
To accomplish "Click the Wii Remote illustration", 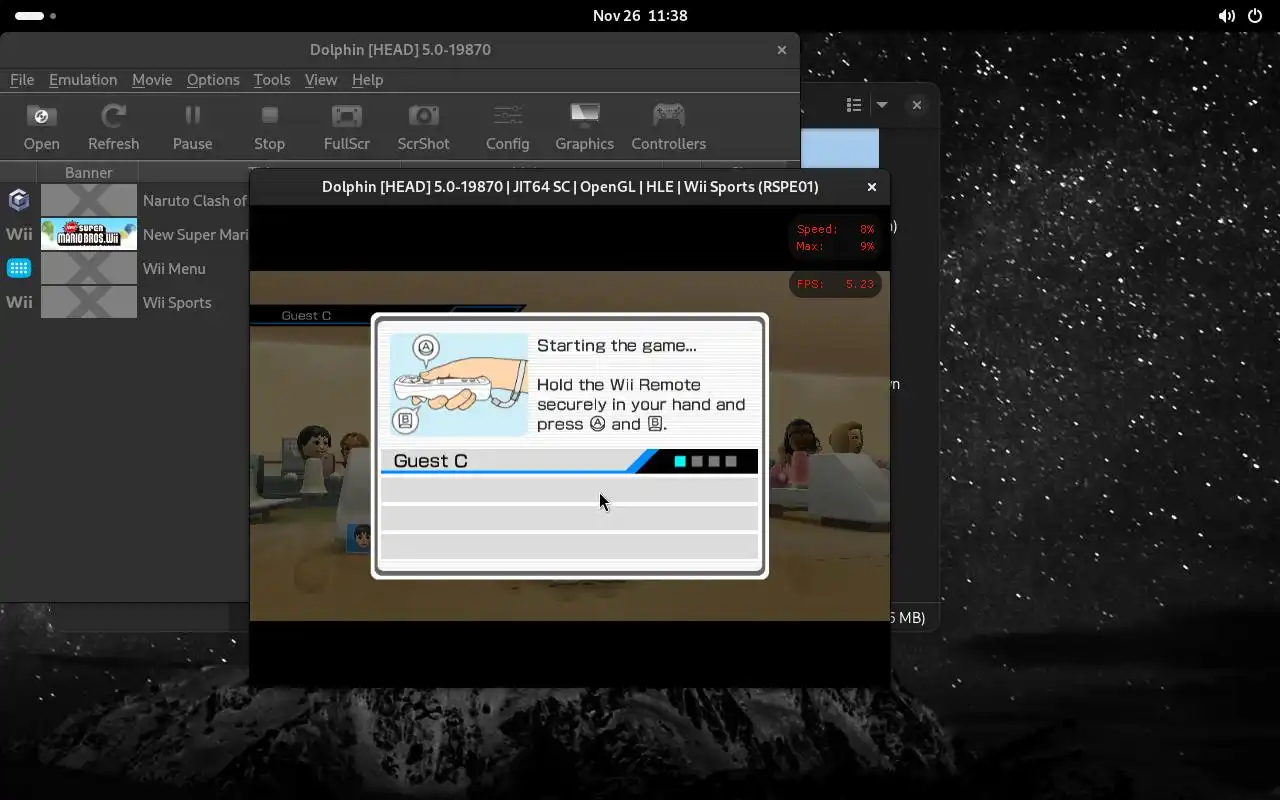I will (459, 385).
